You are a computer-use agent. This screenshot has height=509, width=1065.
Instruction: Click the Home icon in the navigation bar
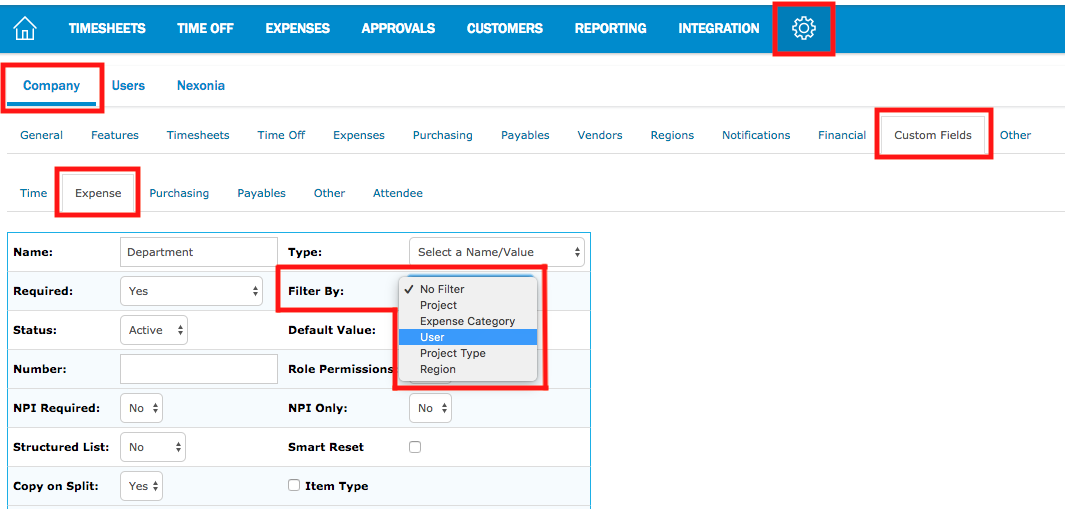point(24,28)
